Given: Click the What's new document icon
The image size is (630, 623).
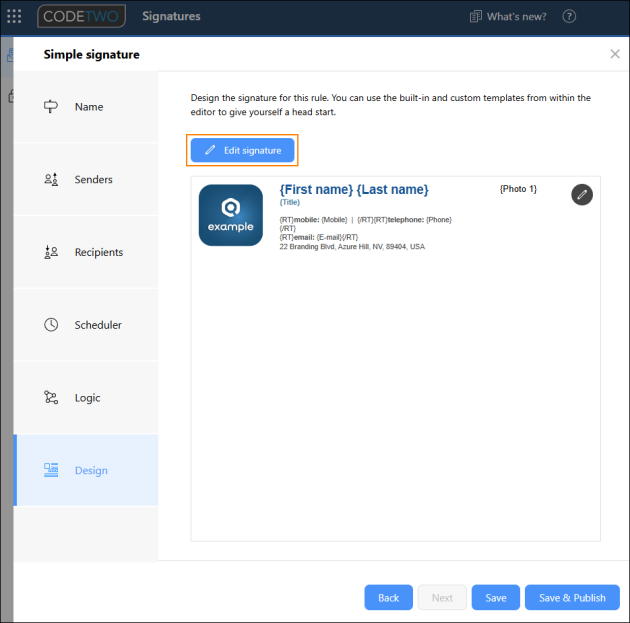Looking at the screenshot, I should (x=475, y=16).
